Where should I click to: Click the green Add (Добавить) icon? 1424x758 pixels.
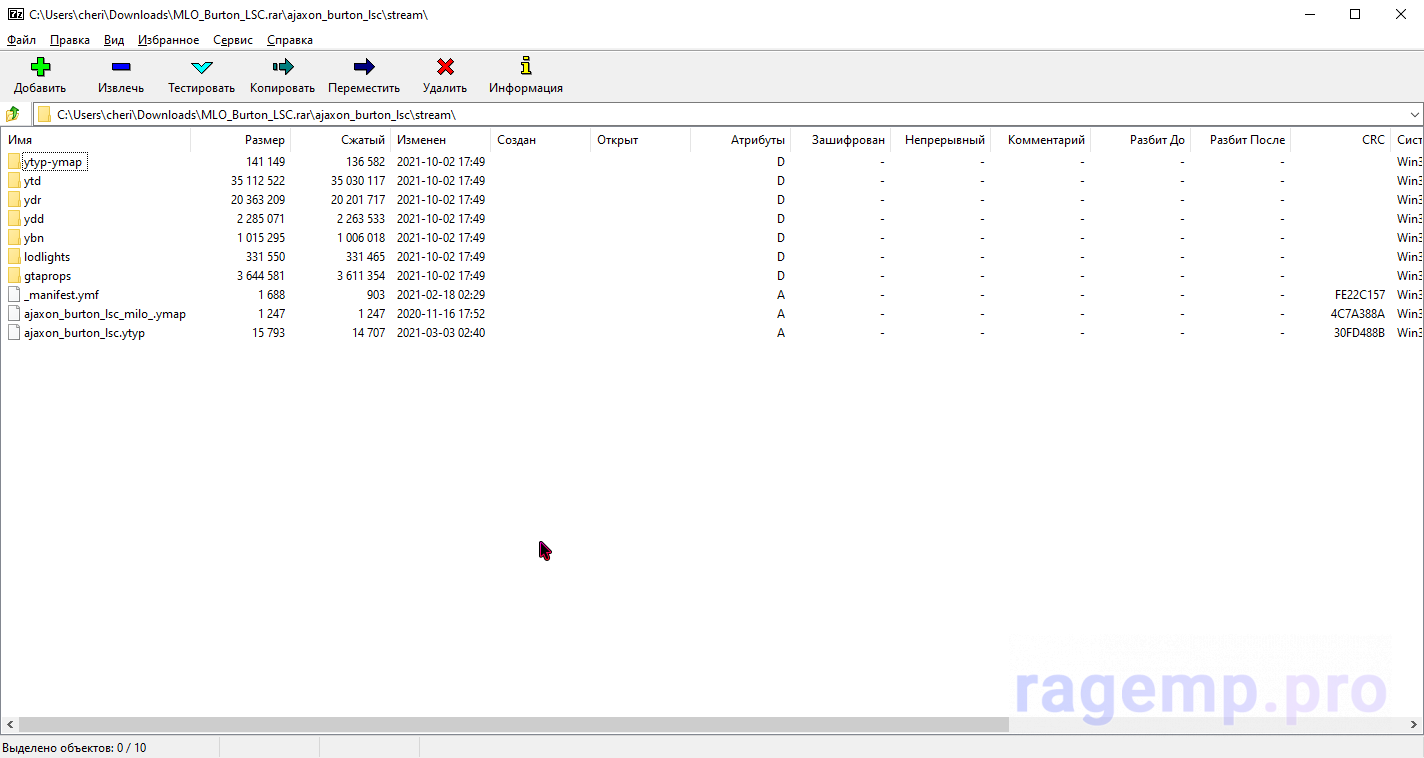tap(40, 67)
